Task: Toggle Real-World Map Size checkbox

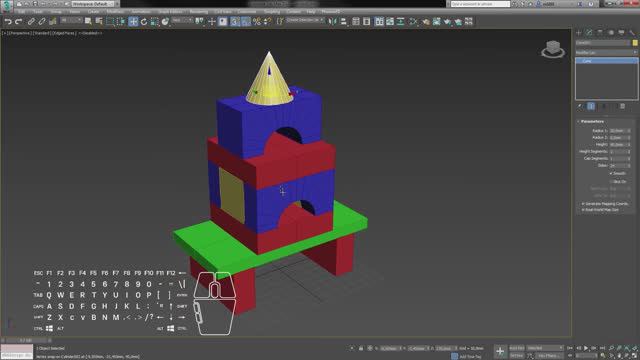Action: click(x=583, y=210)
